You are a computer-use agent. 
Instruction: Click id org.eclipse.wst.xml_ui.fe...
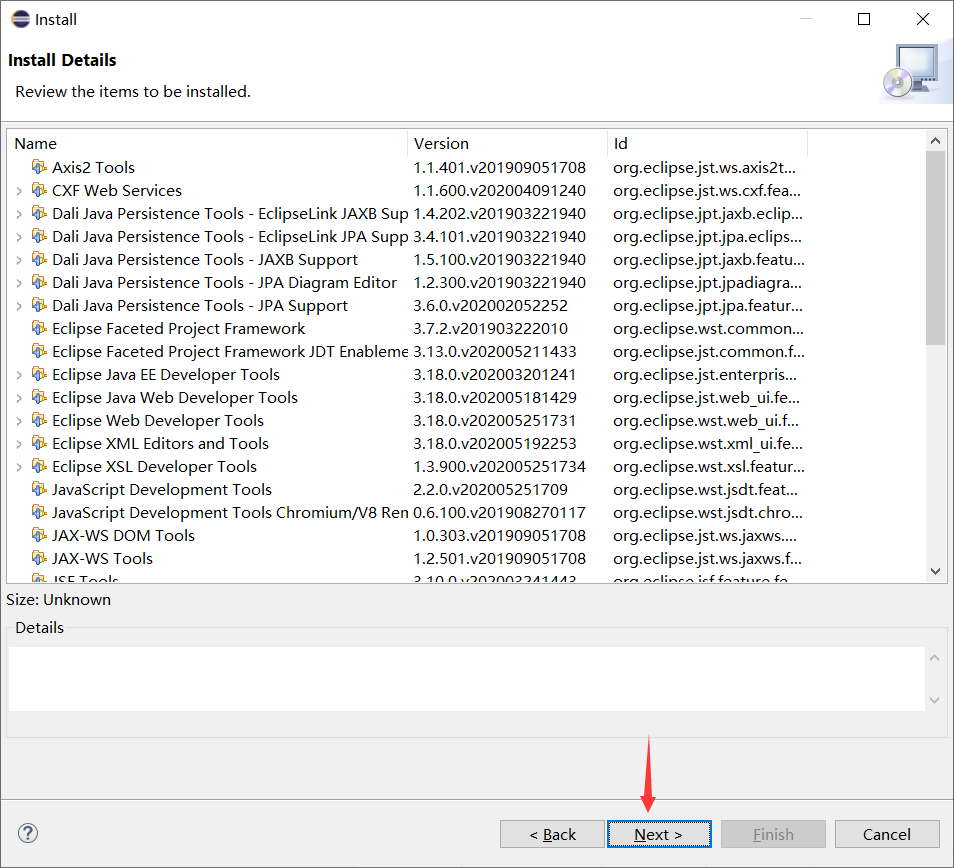(708, 443)
